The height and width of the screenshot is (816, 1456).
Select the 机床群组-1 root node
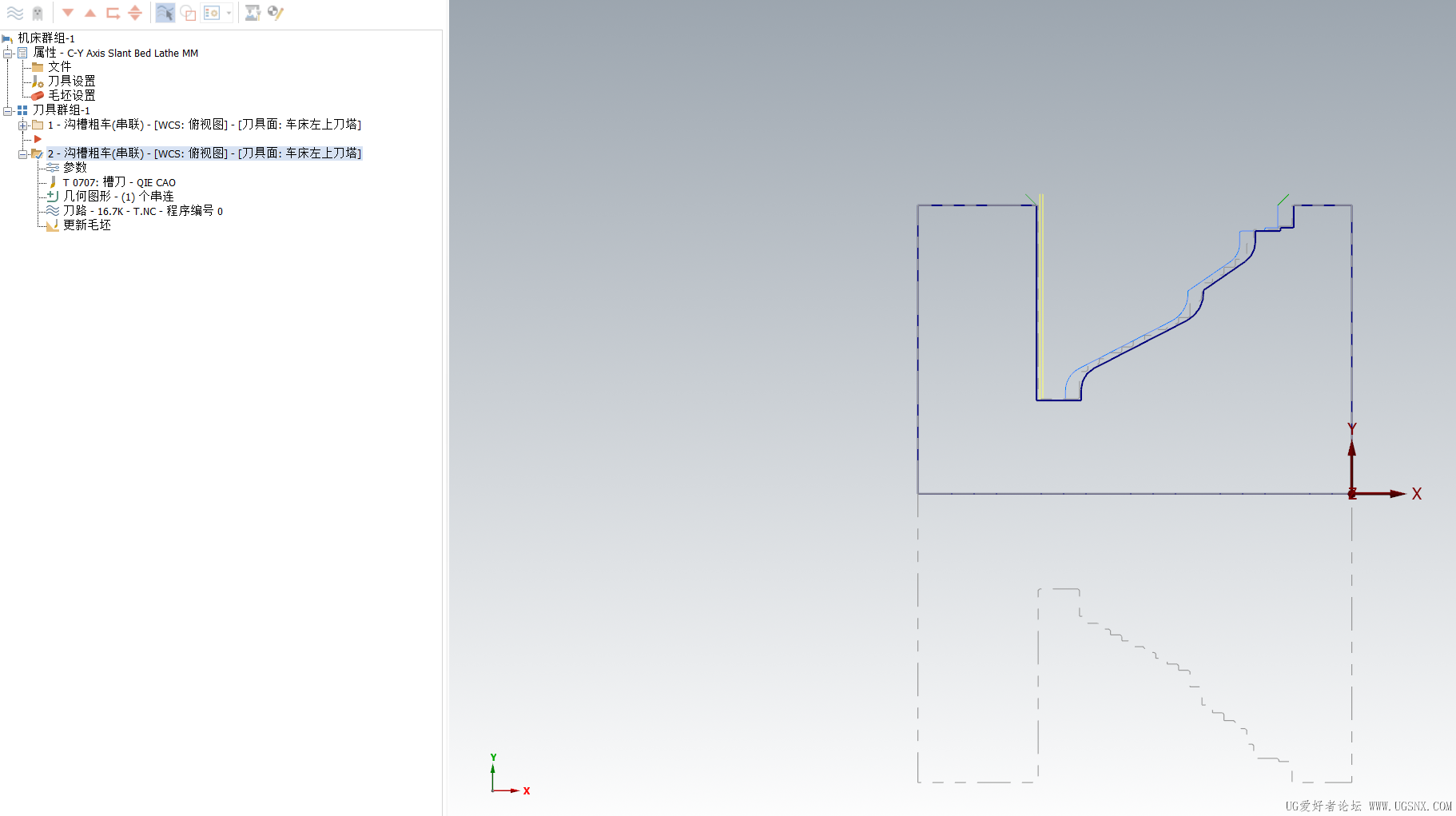tap(46, 38)
